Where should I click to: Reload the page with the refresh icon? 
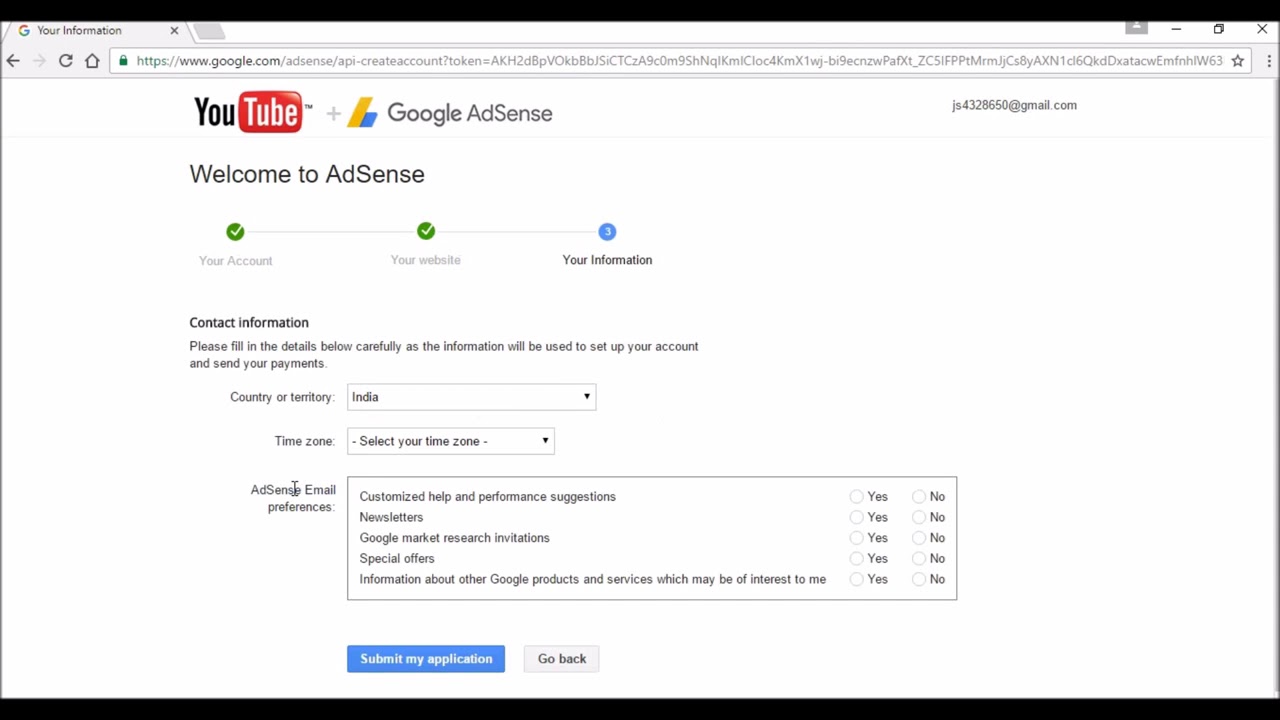66,61
